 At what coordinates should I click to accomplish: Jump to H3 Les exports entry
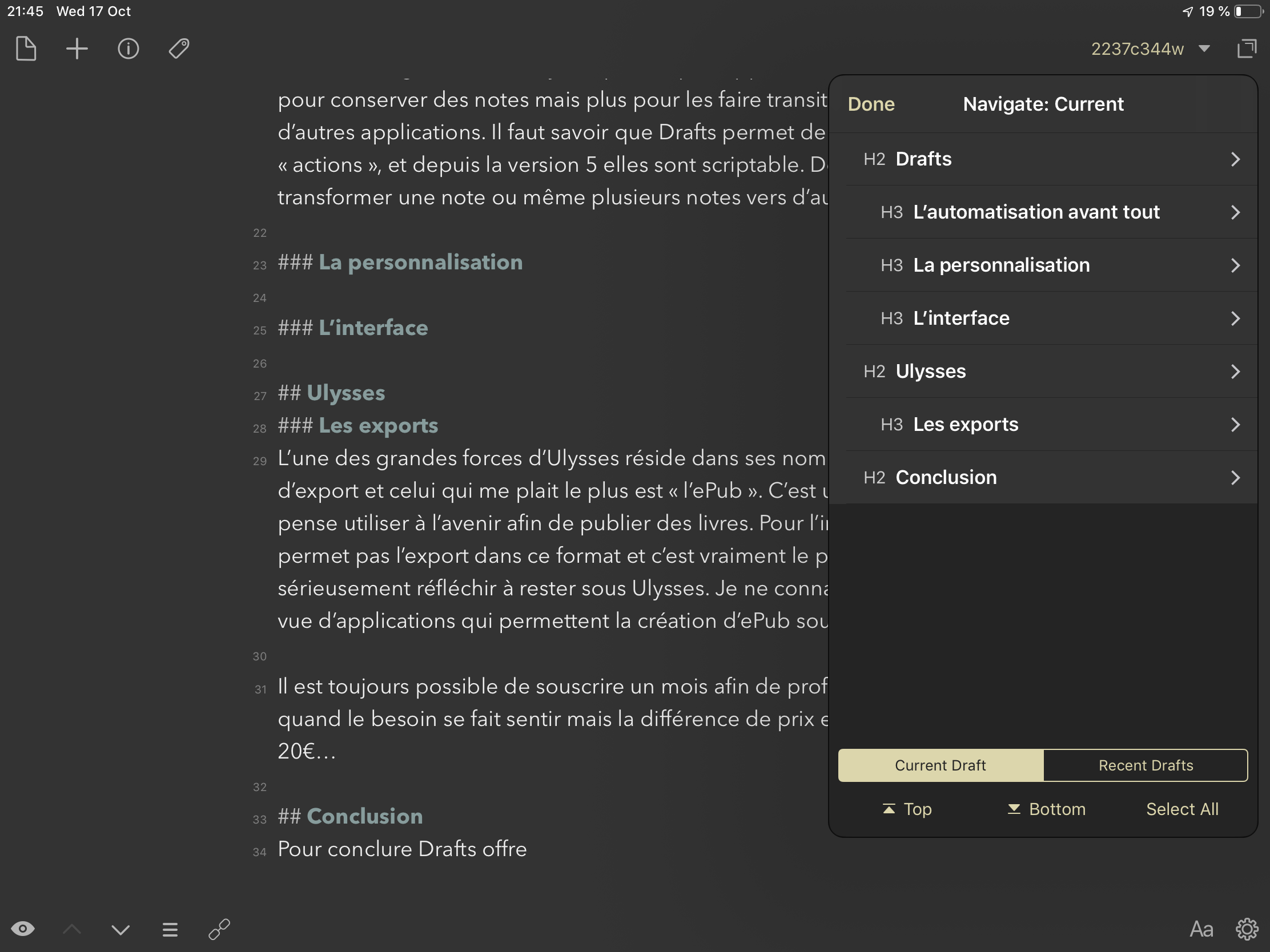pos(965,425)
